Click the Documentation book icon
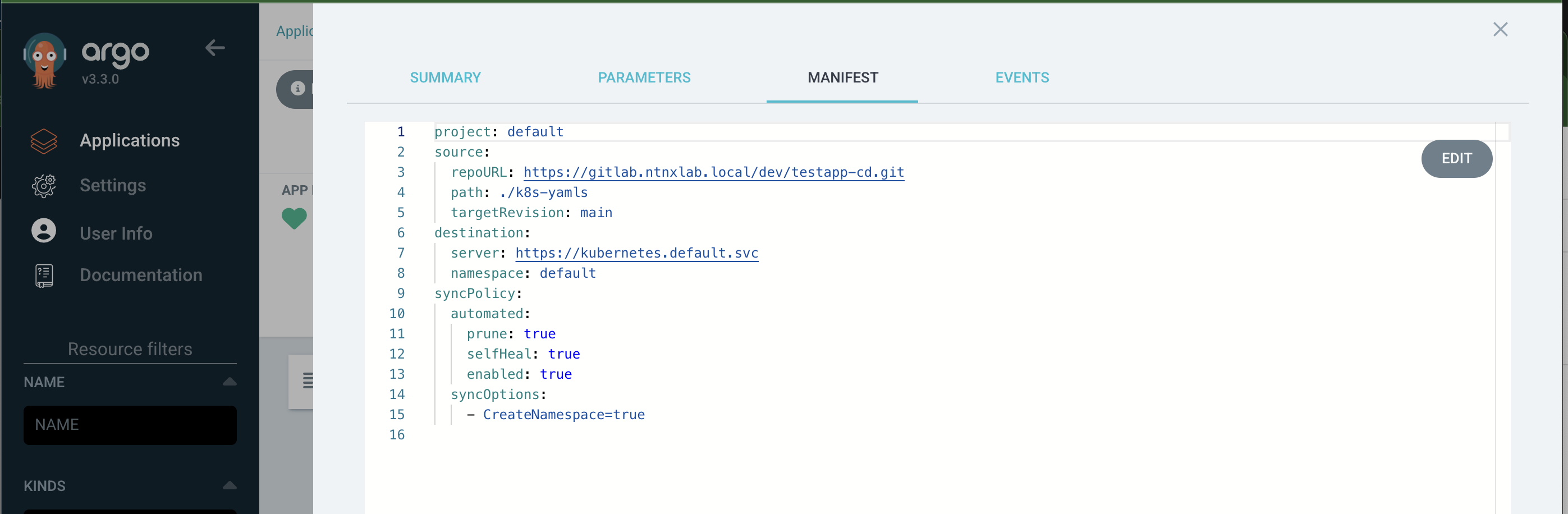Screen dimensions: 1568x514 (x=44, y=276)
